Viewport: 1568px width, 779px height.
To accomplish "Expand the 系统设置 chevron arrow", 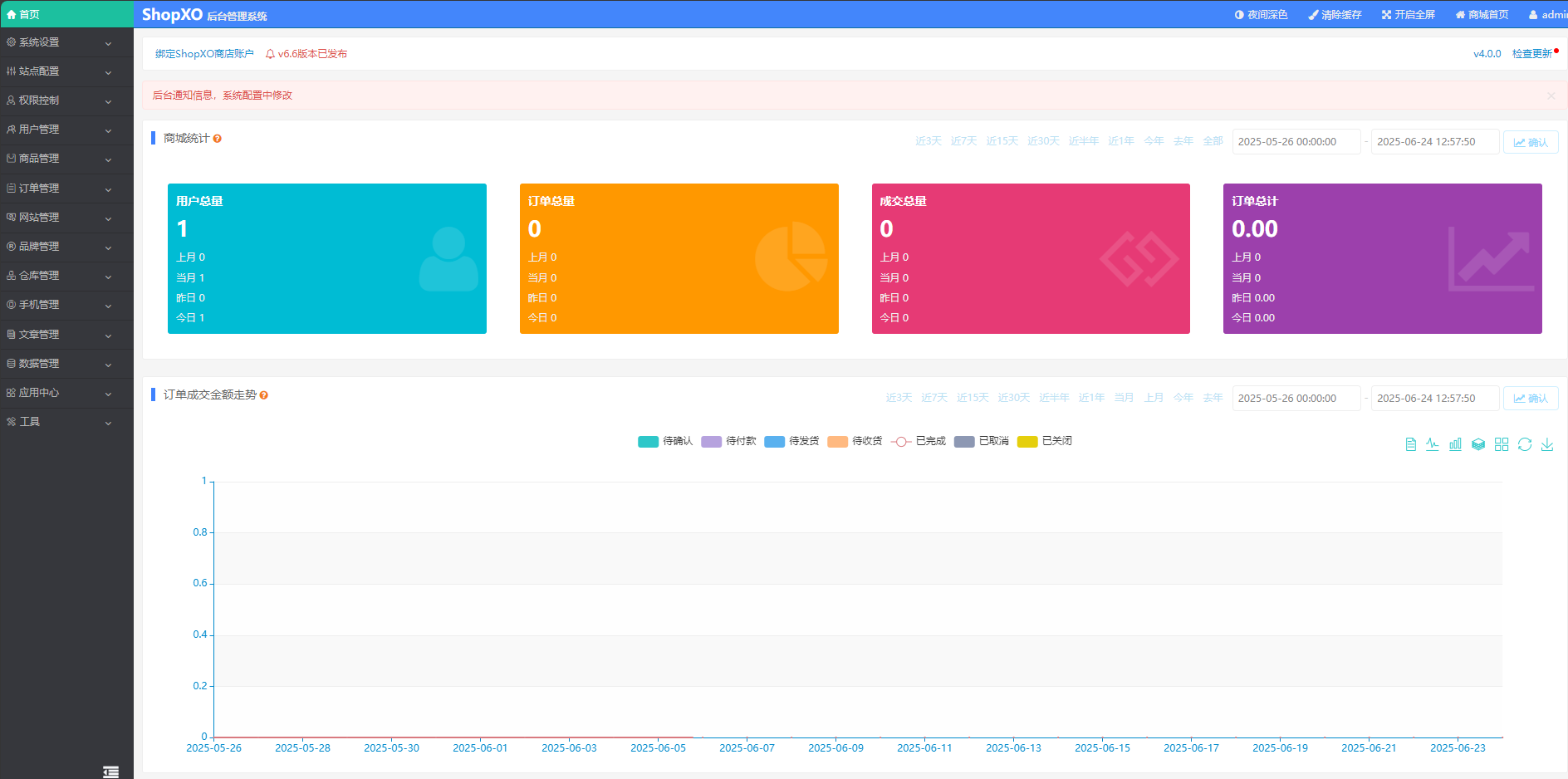I will pos(108,44).
